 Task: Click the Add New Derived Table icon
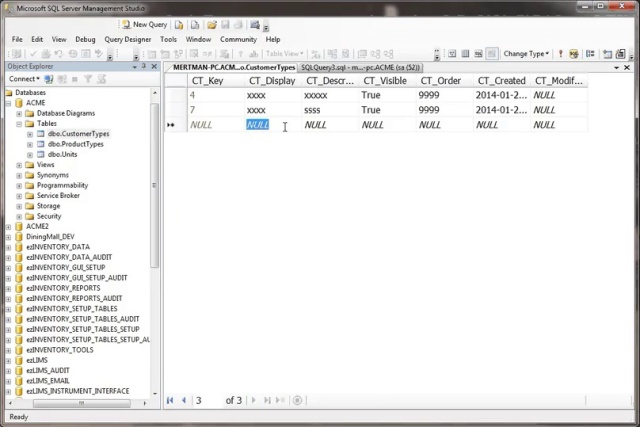(620, 53)
